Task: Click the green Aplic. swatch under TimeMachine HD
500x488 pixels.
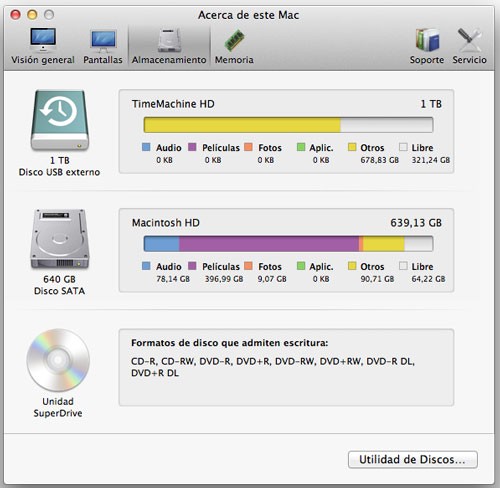Action: coord(301,147)
